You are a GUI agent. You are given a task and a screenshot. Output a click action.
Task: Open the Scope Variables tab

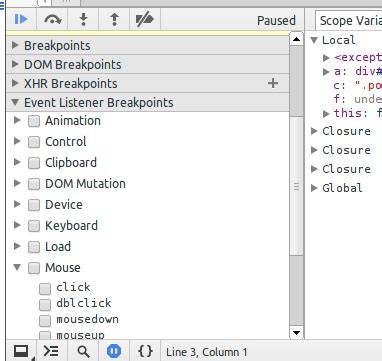349,21
